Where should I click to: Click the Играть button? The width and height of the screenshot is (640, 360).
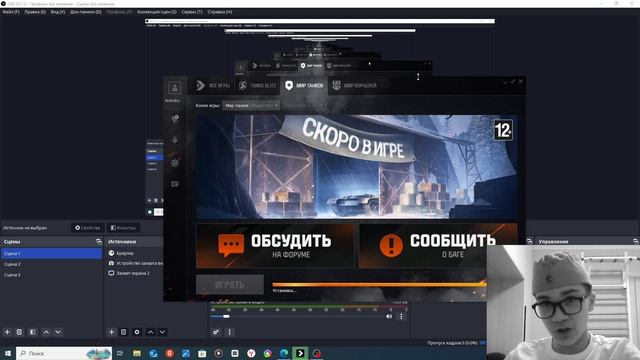(x=230, y=284)
